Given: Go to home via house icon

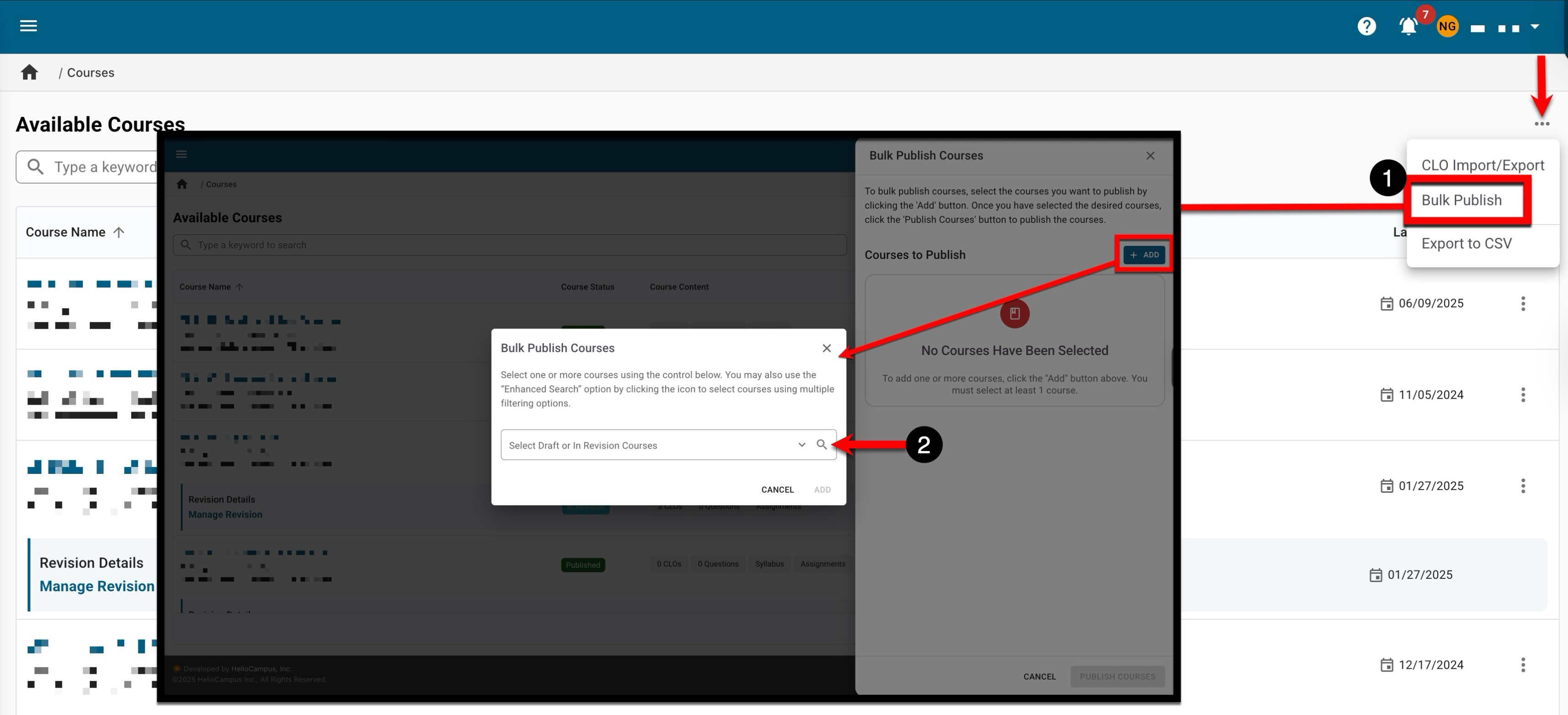Looking at the screenshot, I should tap(29, 72).
